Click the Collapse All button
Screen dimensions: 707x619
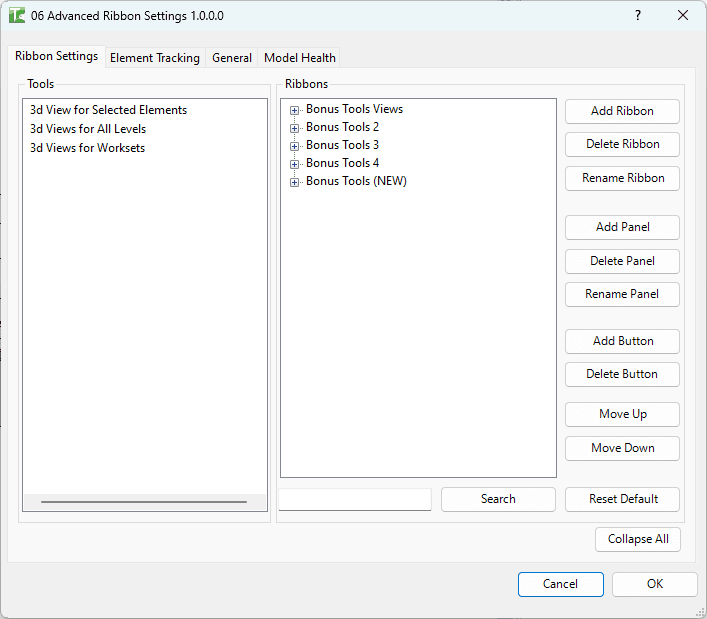coord(638,539)
